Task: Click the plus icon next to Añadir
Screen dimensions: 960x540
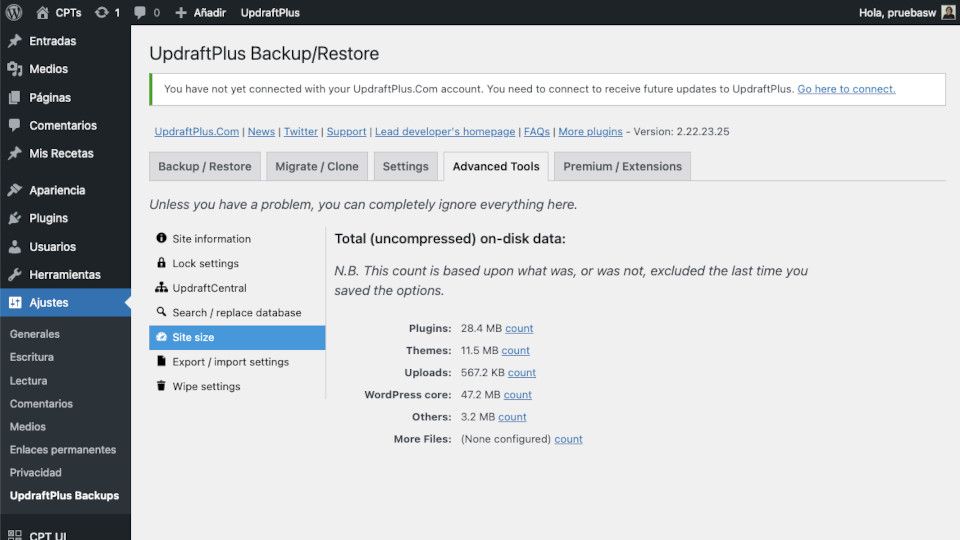Action: click(181, 12)
